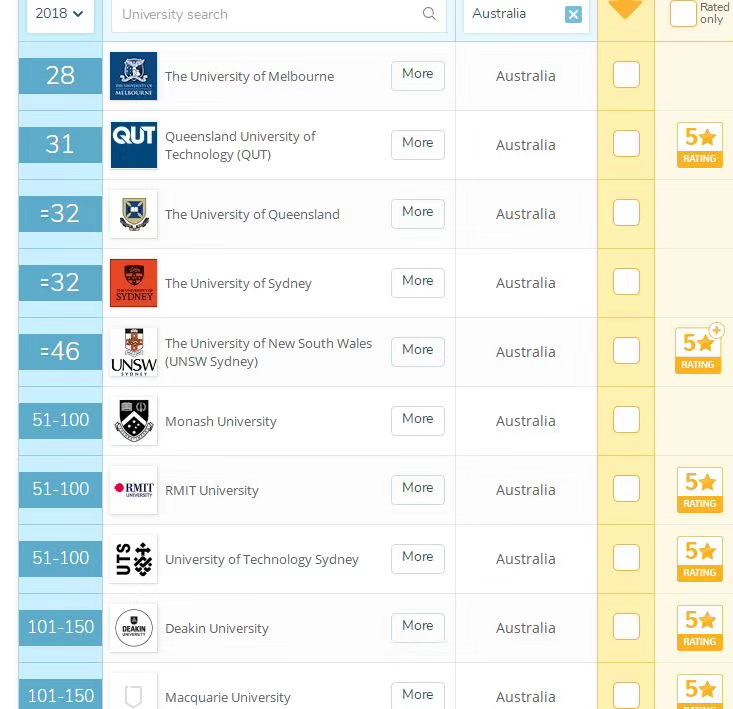Click the RMIT University logo

(x=133, y=490)
